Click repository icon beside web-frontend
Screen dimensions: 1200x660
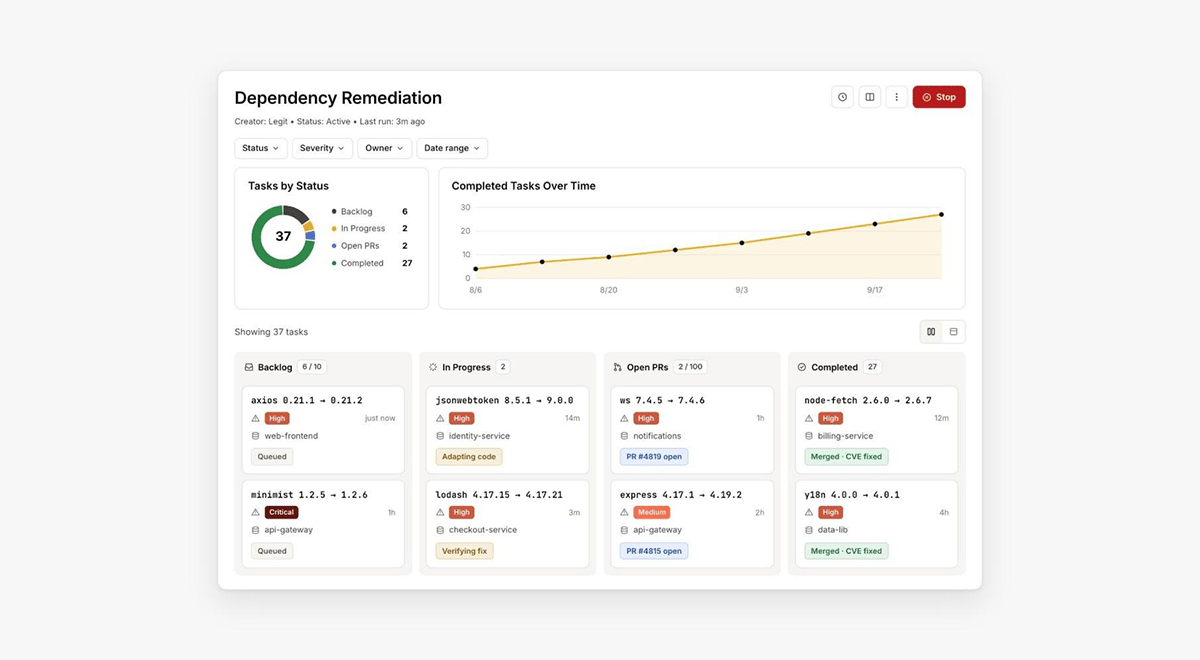click(x=256, y=436)
